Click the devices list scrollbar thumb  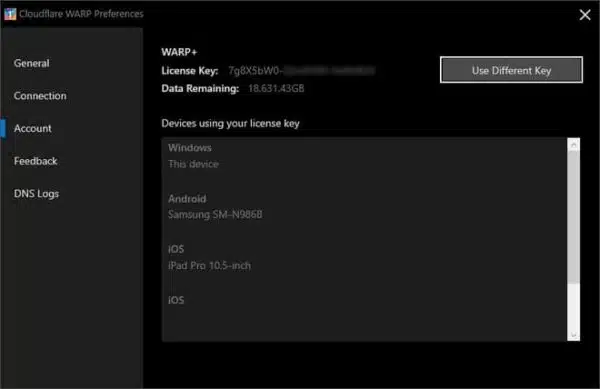tap(573, 217)
